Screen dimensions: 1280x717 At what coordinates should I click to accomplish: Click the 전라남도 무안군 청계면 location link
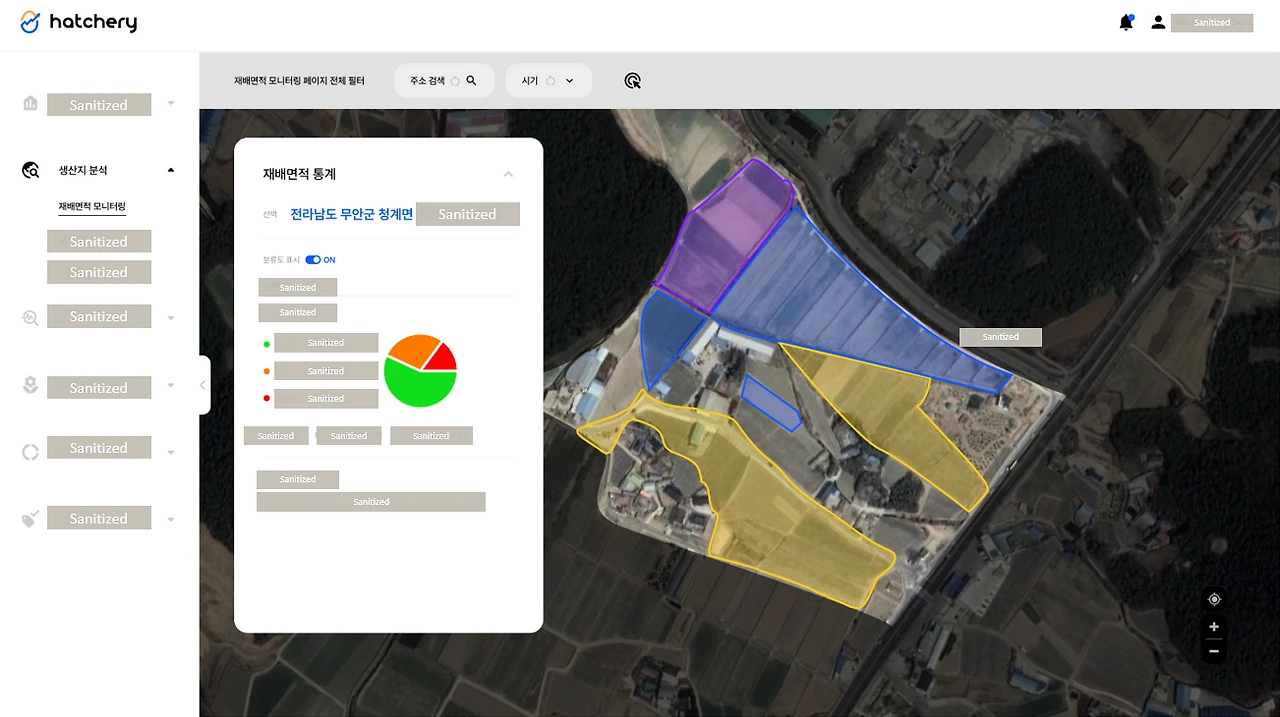pyautogui.click(x=351, y=215)
